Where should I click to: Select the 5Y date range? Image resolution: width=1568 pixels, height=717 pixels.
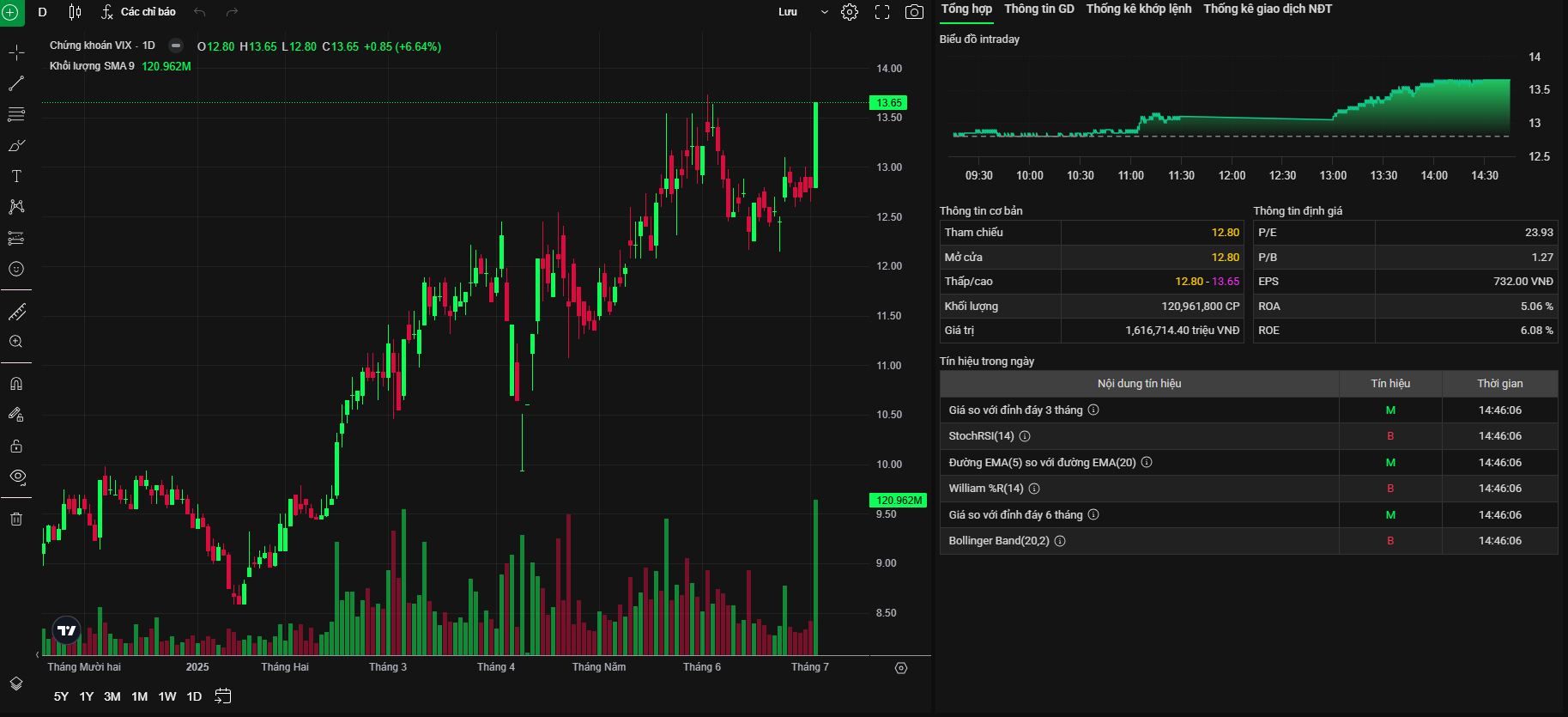pyautogui.click(x=61, y=696)
